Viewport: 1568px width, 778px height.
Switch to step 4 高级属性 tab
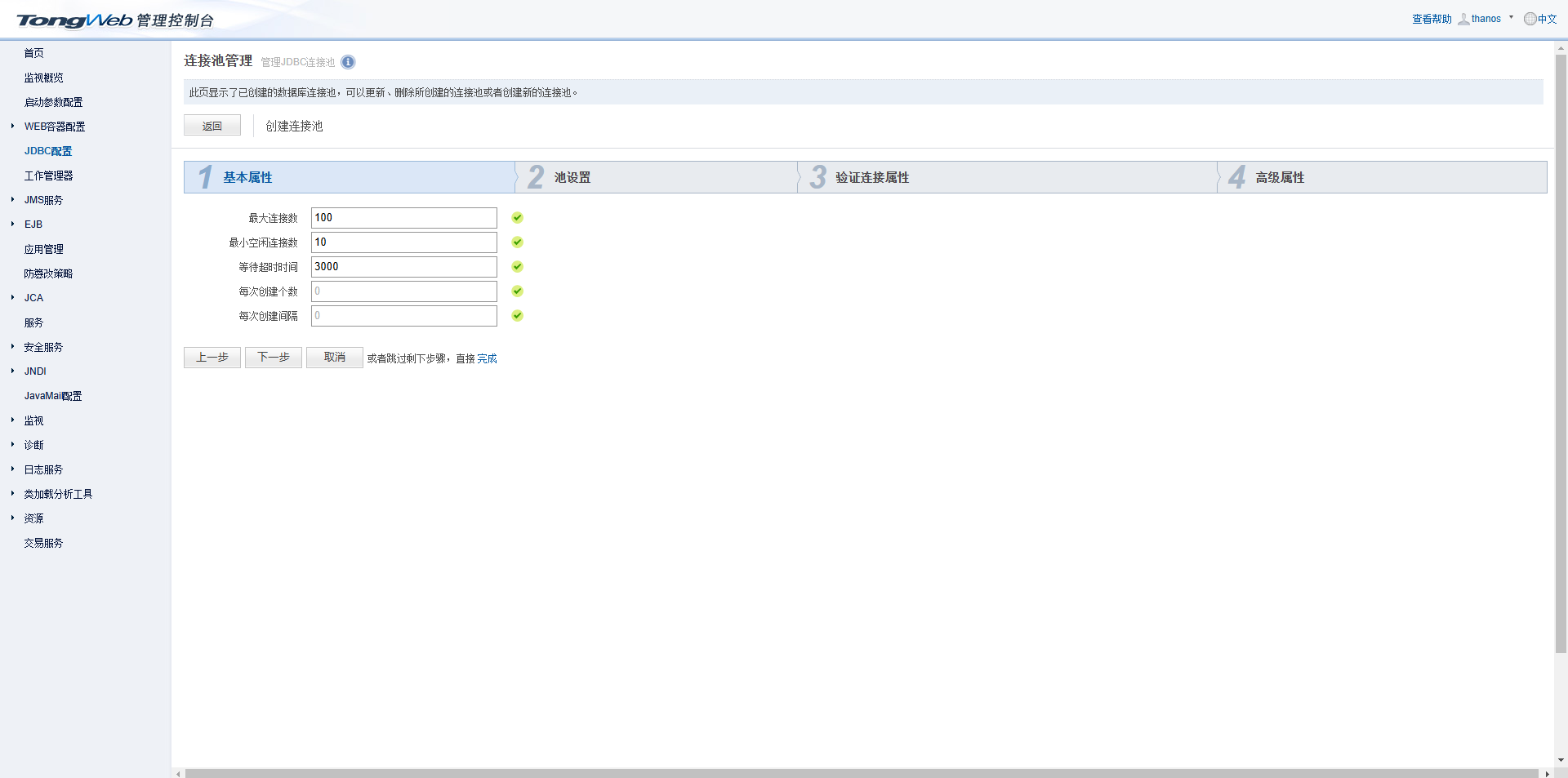pyautogui.click(x=1383, y=177)
